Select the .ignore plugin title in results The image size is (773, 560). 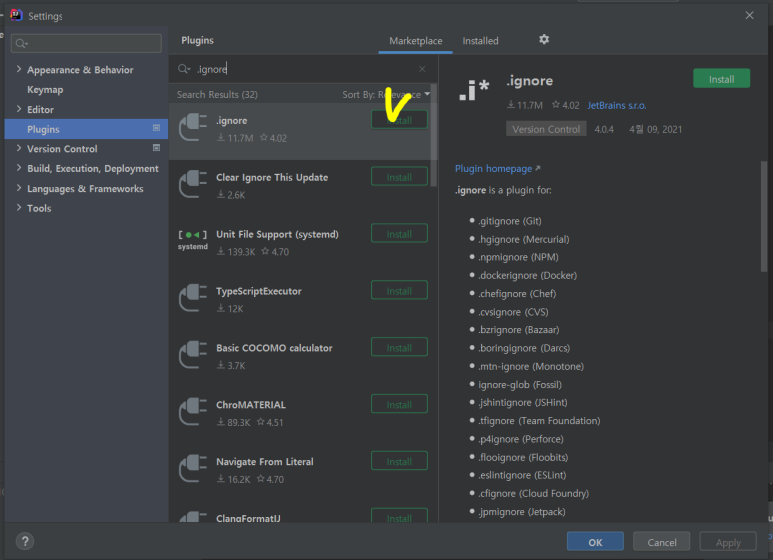pyautogui.click(x=232, y=120)
